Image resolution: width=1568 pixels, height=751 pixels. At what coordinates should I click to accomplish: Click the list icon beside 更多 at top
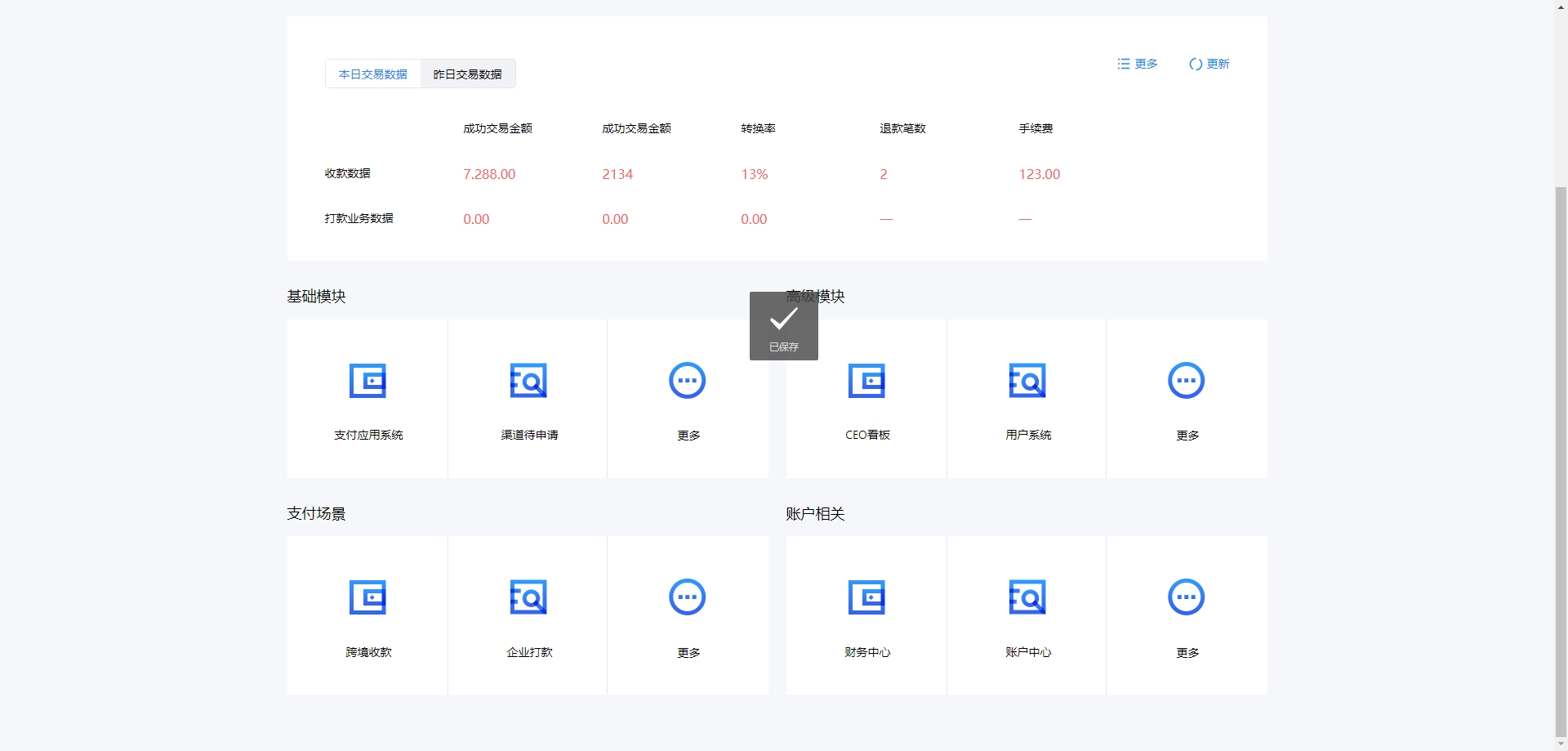pyautogui.click(x=1124, y=64)
